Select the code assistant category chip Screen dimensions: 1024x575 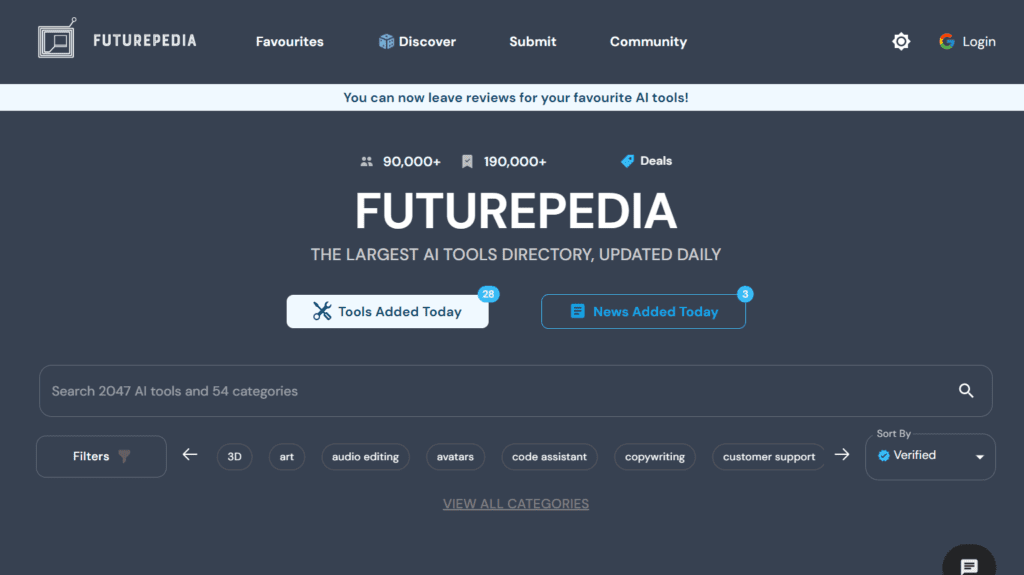pyautogui.click(x=549, y=457)
